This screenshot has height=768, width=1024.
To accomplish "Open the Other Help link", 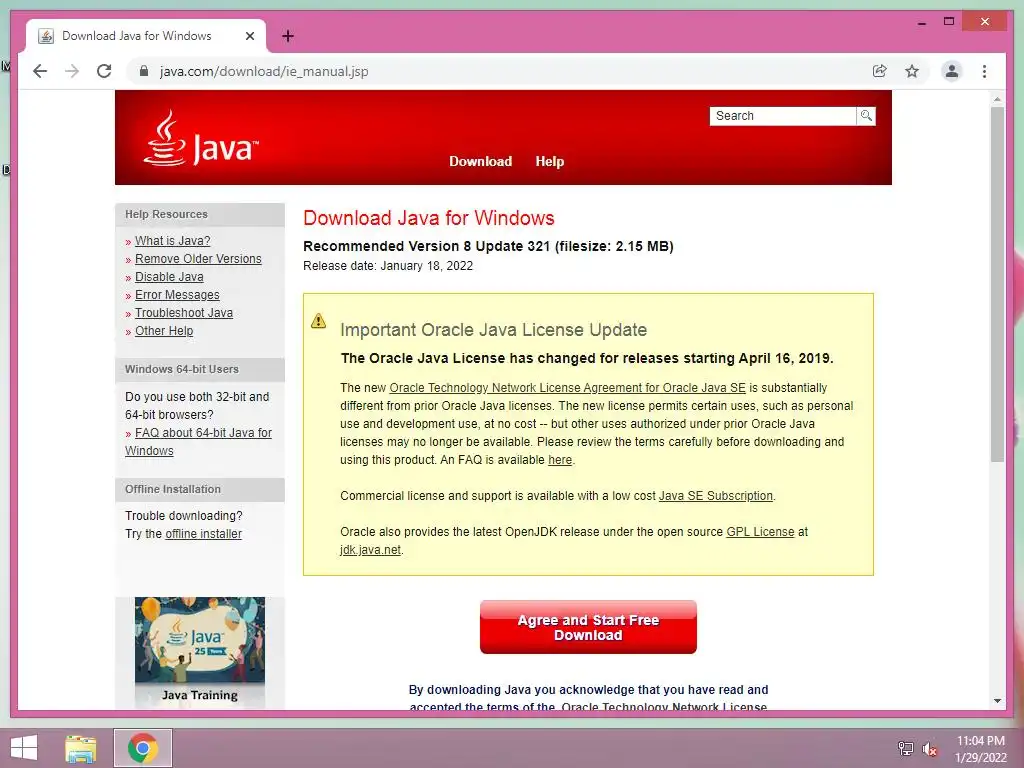I will pyautogui.click(x=164, y=330).
